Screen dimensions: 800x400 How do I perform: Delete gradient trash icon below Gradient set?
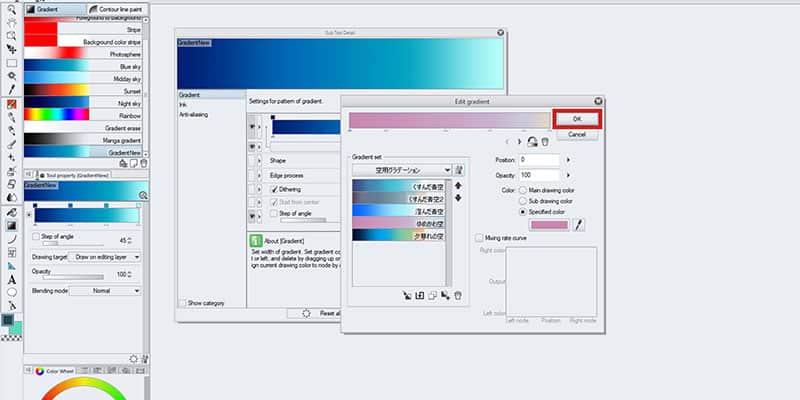tap(458, 295)
